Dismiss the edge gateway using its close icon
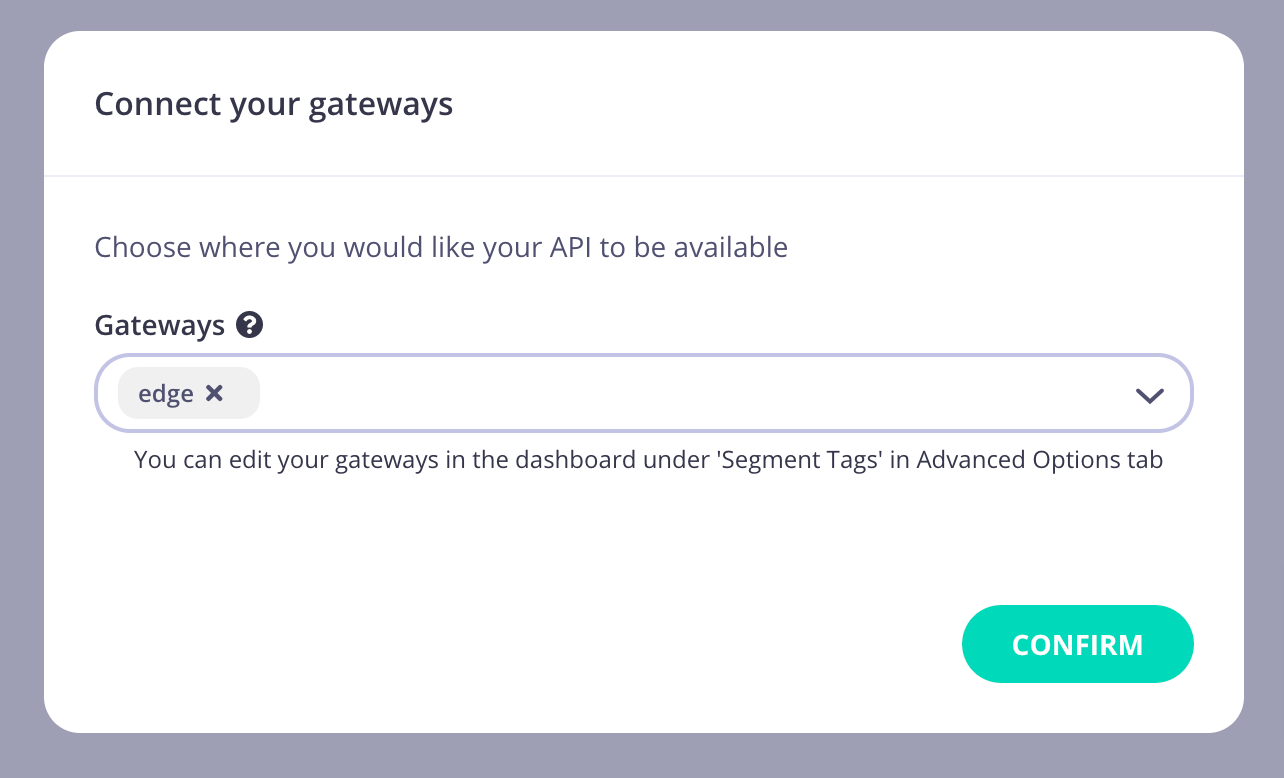1284x778 pixels. click(216, 393)
